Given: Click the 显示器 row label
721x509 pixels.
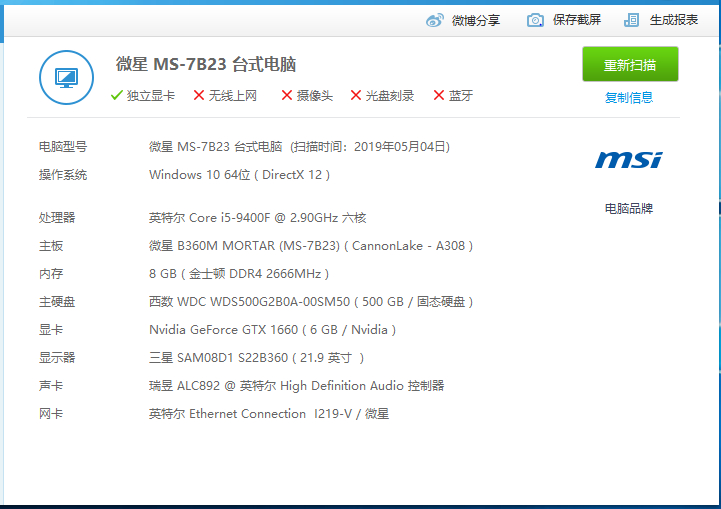Looking at the screenshot, I should [57, 358].
